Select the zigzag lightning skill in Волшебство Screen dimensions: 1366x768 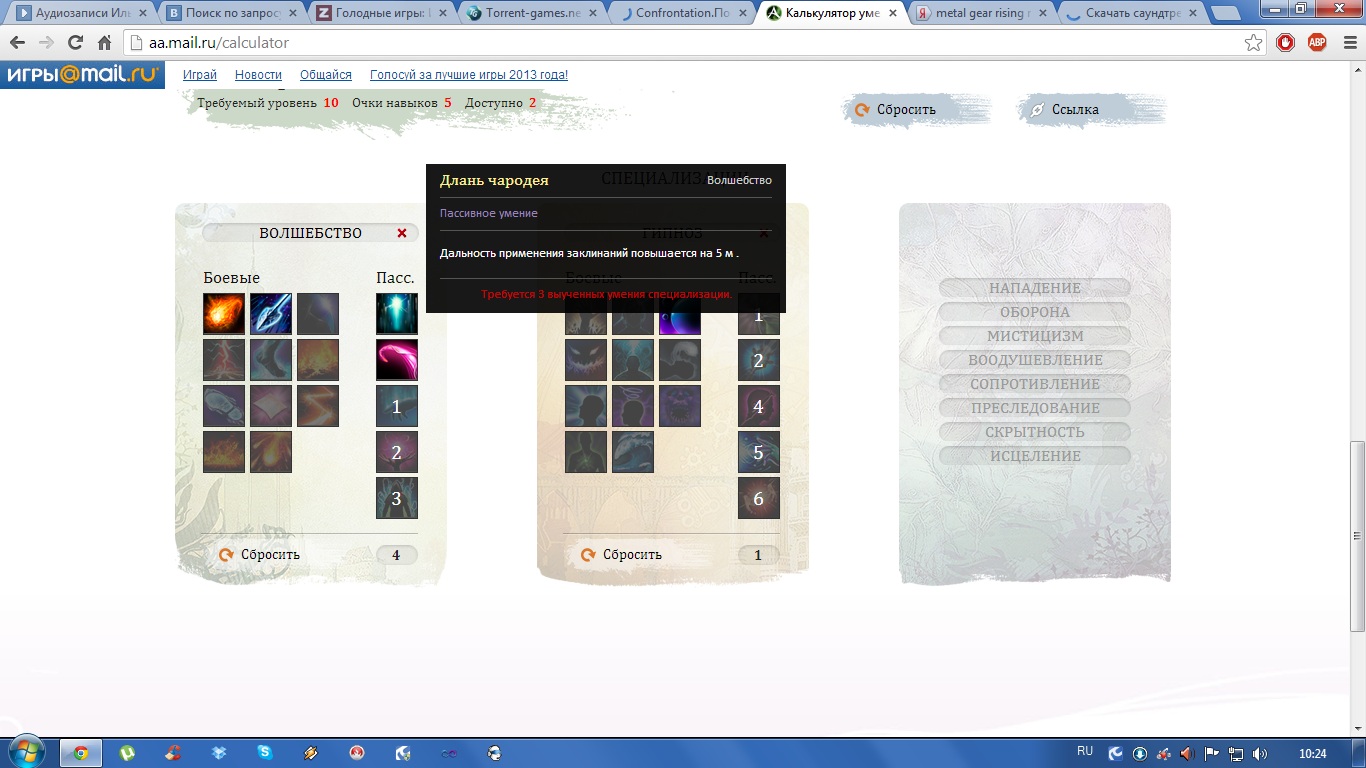tap(318, 406)
